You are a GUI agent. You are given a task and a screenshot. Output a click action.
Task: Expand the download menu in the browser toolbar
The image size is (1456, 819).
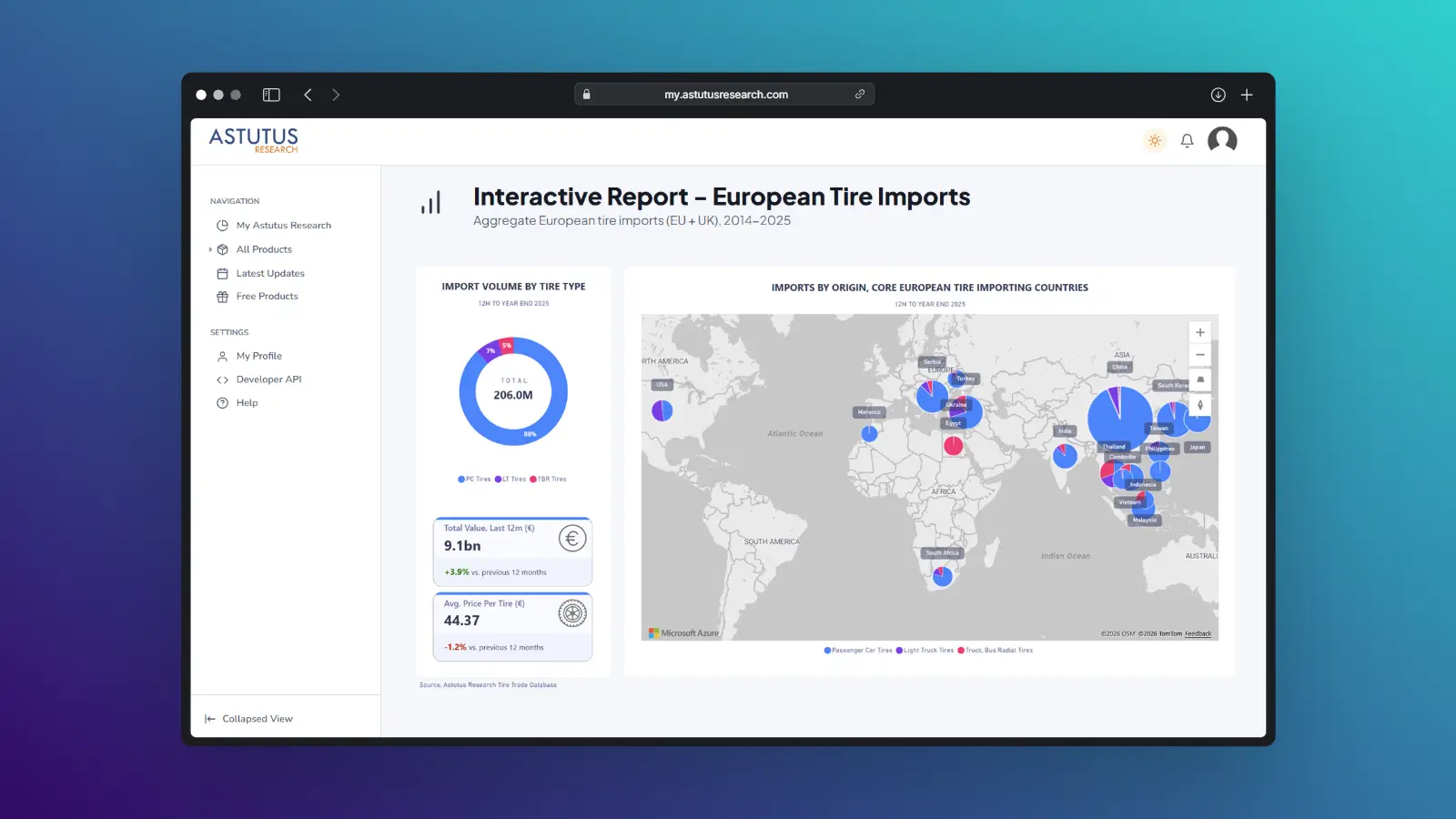[x=1217, y=94]
